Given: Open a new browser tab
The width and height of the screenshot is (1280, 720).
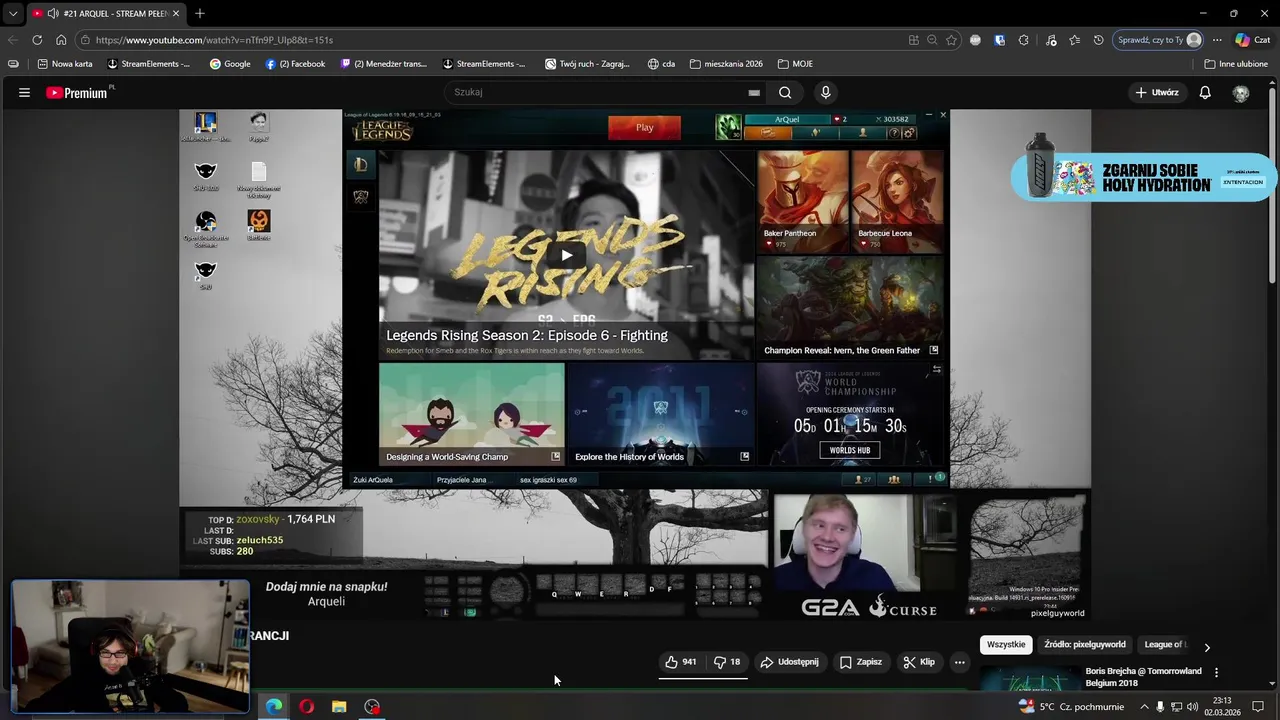Looking at the screenshot, I should pyautogui.click(x=199, y=13).
